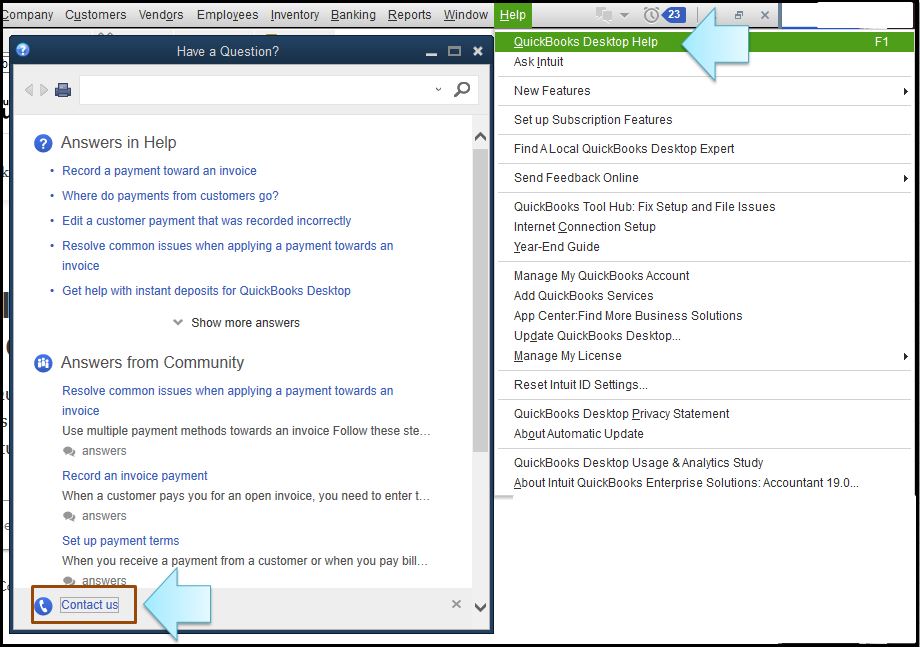Viewport: 920px width, 647px height.
Task: Select QuickBooks Desktop Help
Action: coord(704,42)
